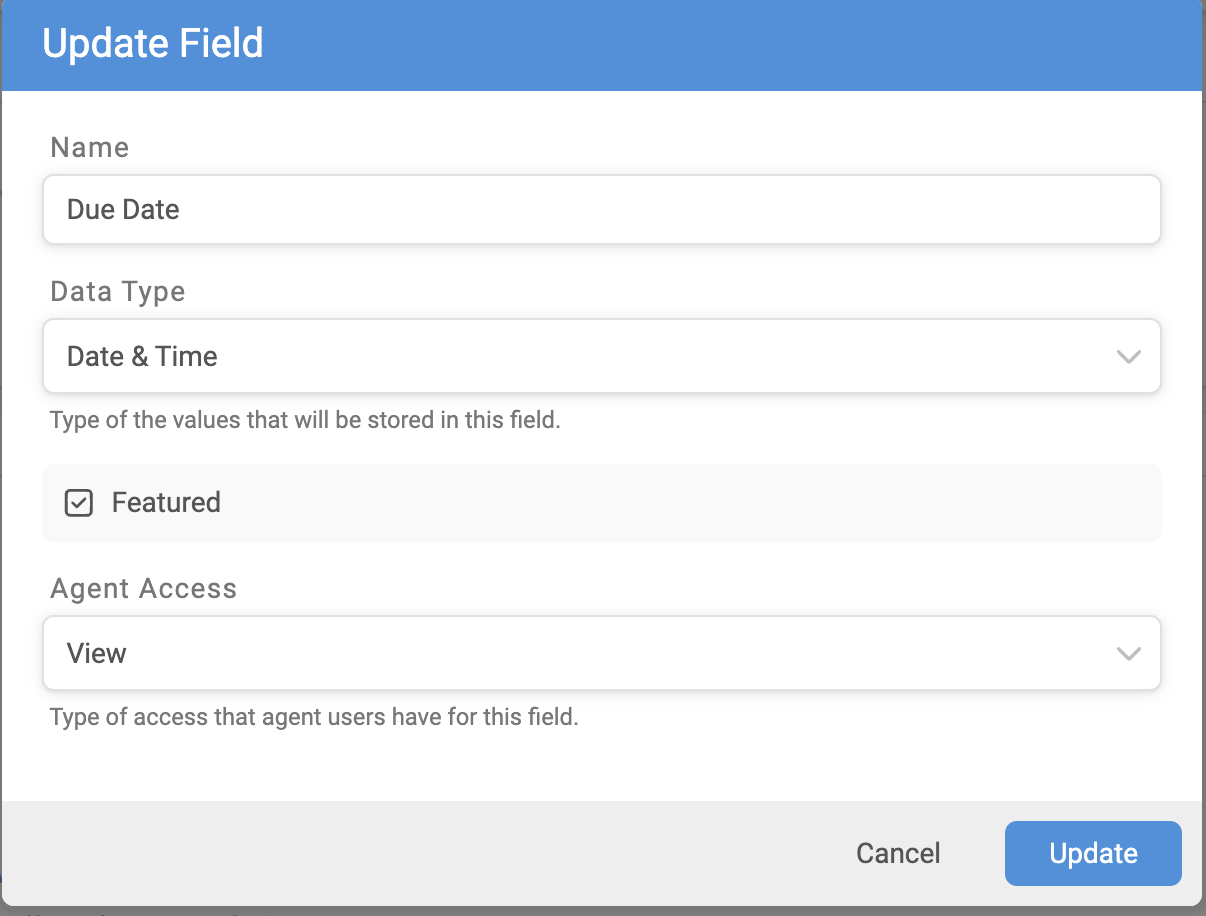The image size is (1206, 916).
Task: Focus the Name input field
Action: 600,210
